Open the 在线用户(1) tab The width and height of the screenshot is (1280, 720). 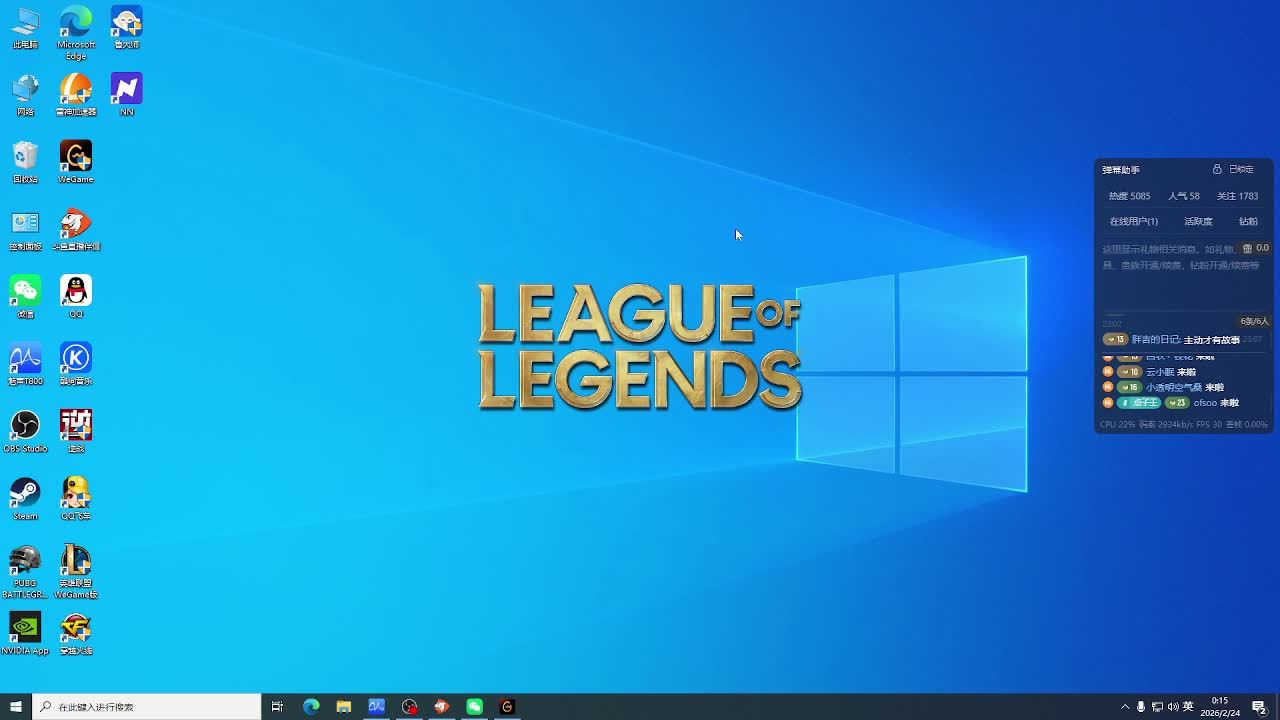pyautogui.click(x=1133, y=222)
